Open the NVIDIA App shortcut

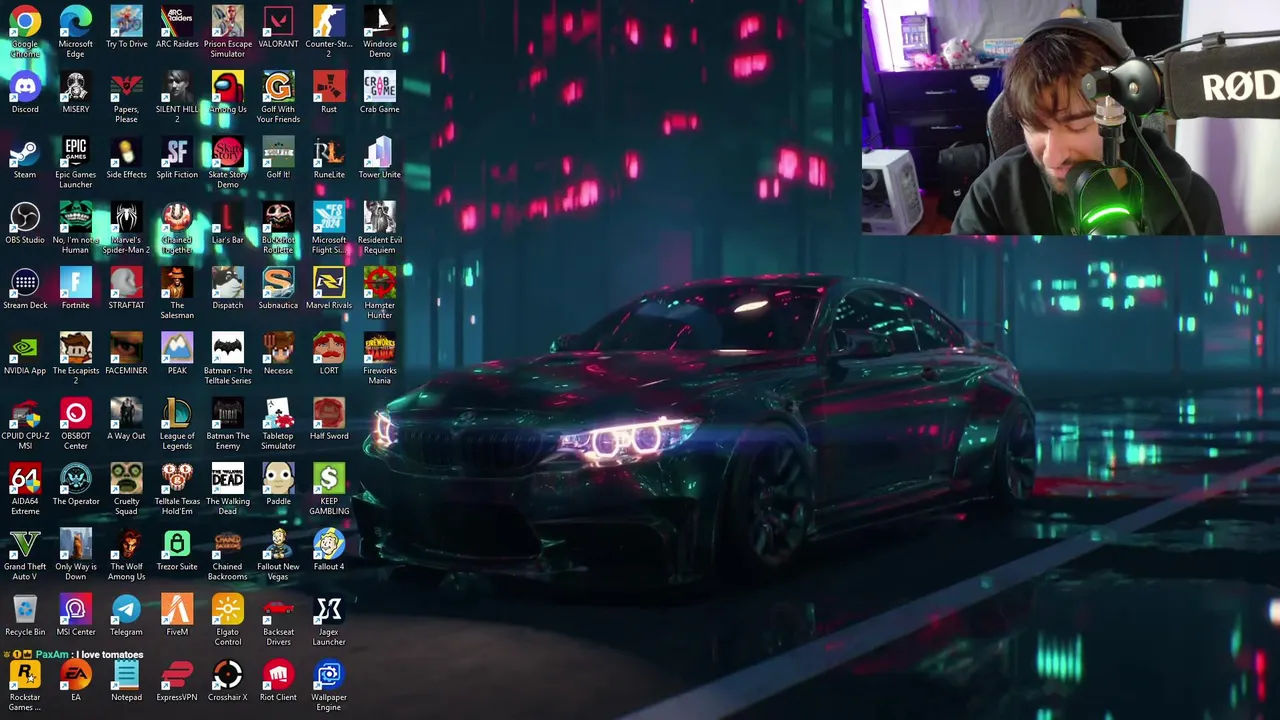(x=25, y=348)
